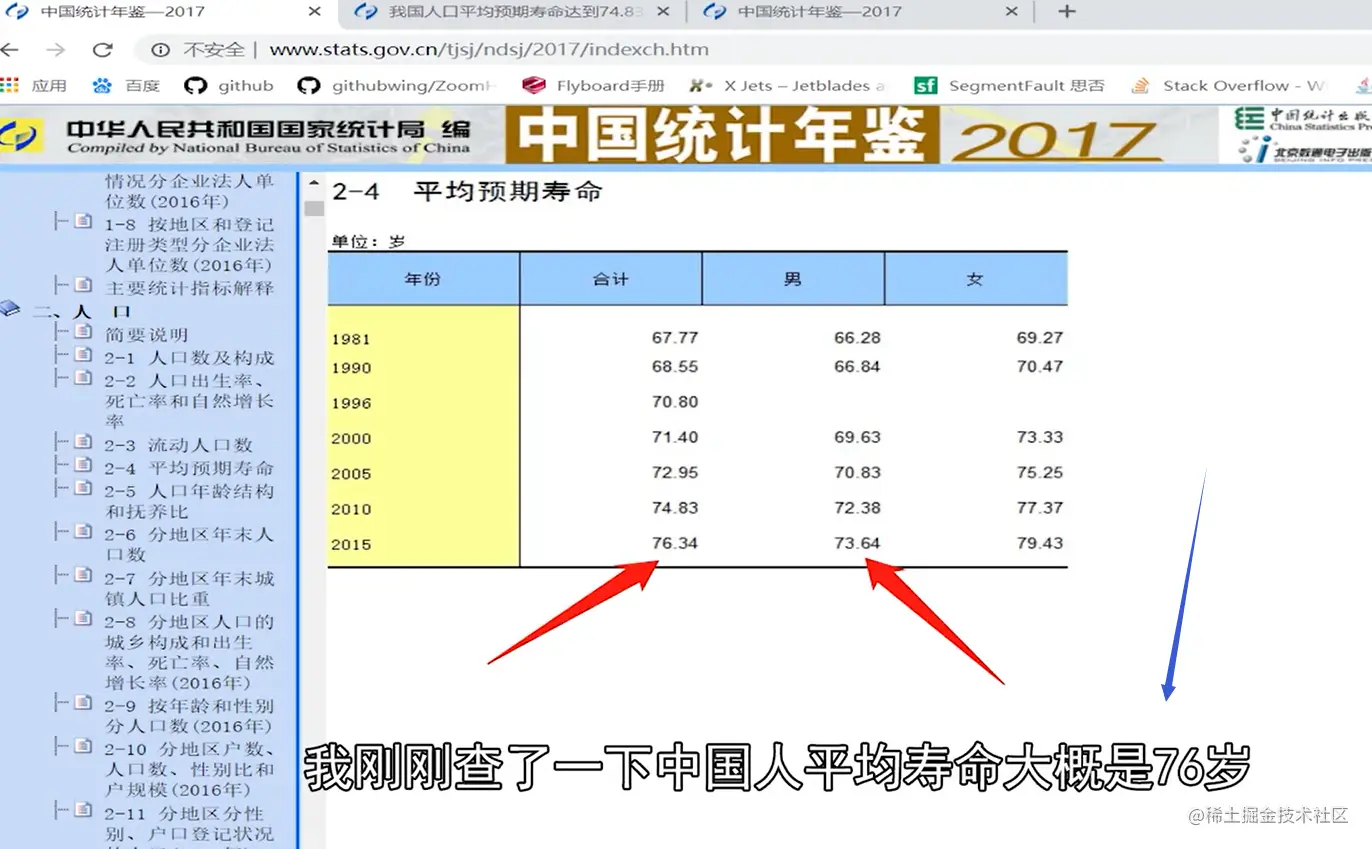This screenshot has height=849, width=1372.
Task: Open 2-10 分地区户数、人口数、性别比和户规模
Action: tap(191, 769)
